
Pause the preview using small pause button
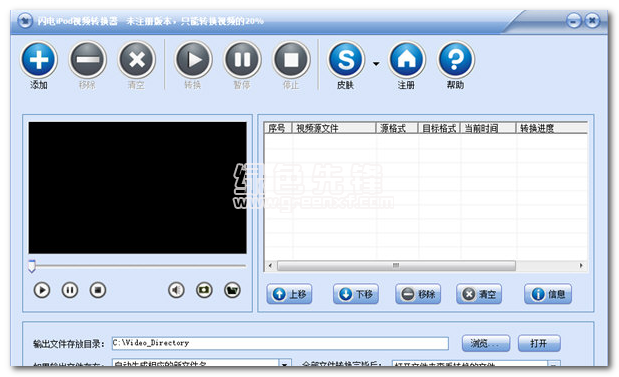coord(70,290)
